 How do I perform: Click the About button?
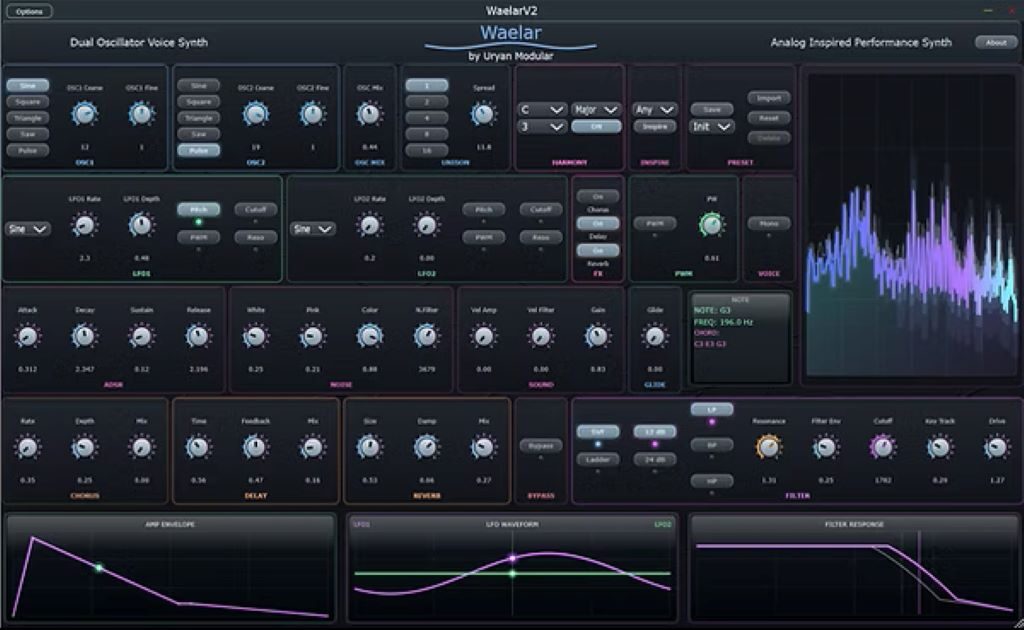coord(996,43)
